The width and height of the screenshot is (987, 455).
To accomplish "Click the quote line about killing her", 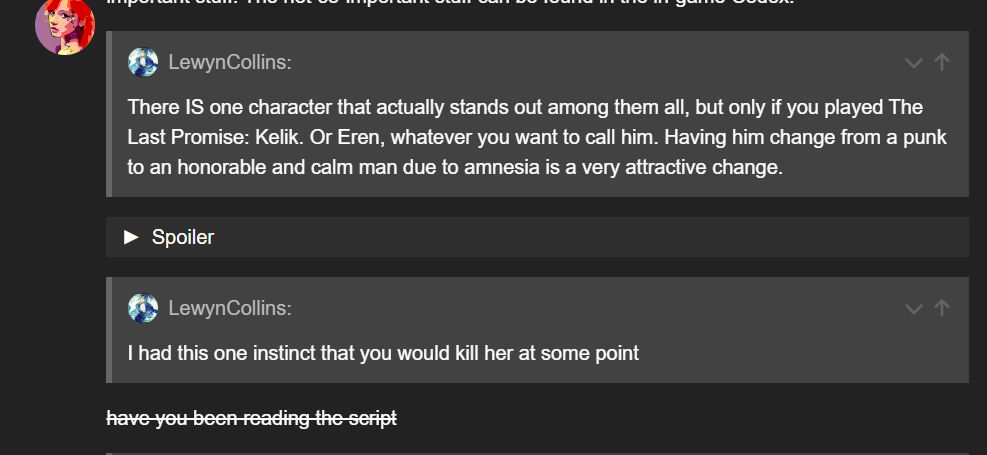I will (383, 353).
